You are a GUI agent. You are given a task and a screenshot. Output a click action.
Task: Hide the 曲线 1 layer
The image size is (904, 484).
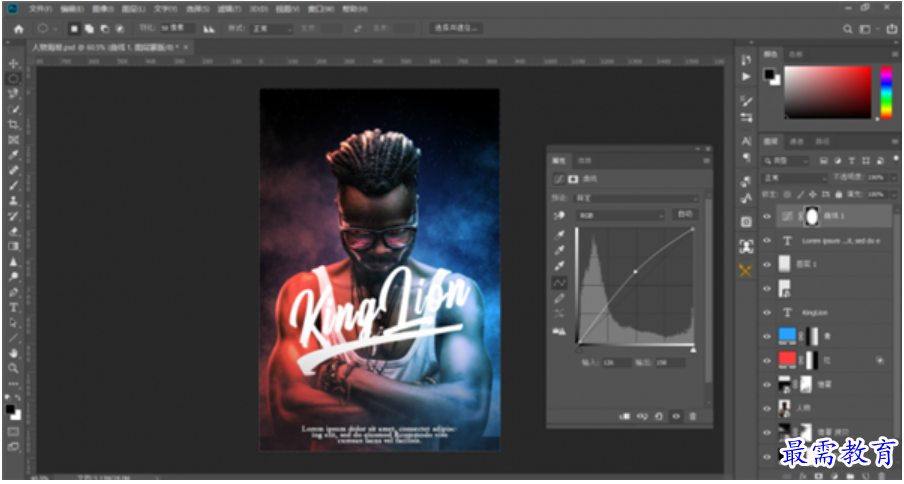[x=767, y=217]
